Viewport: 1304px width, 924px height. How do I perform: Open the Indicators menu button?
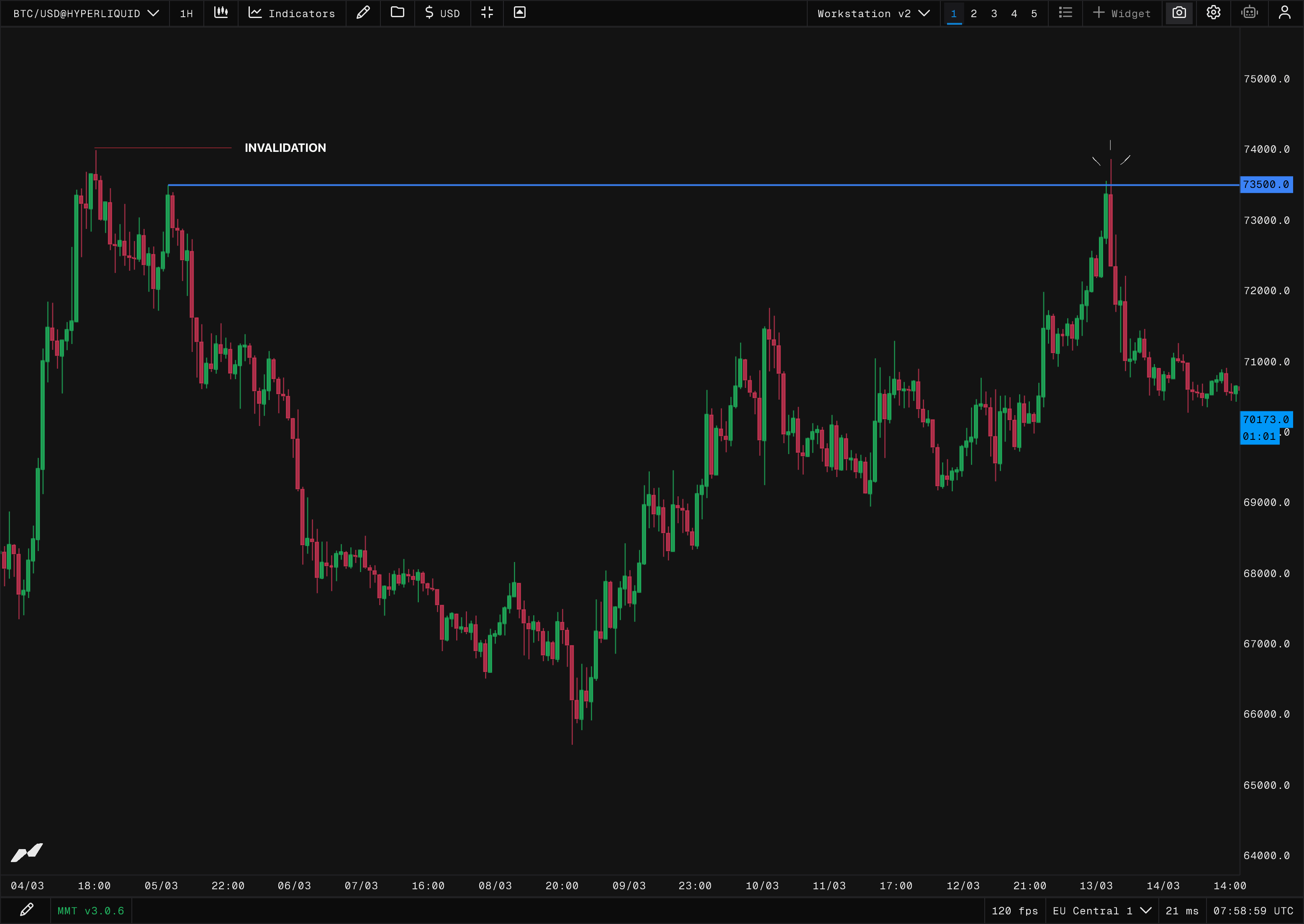tap(292, 13)
